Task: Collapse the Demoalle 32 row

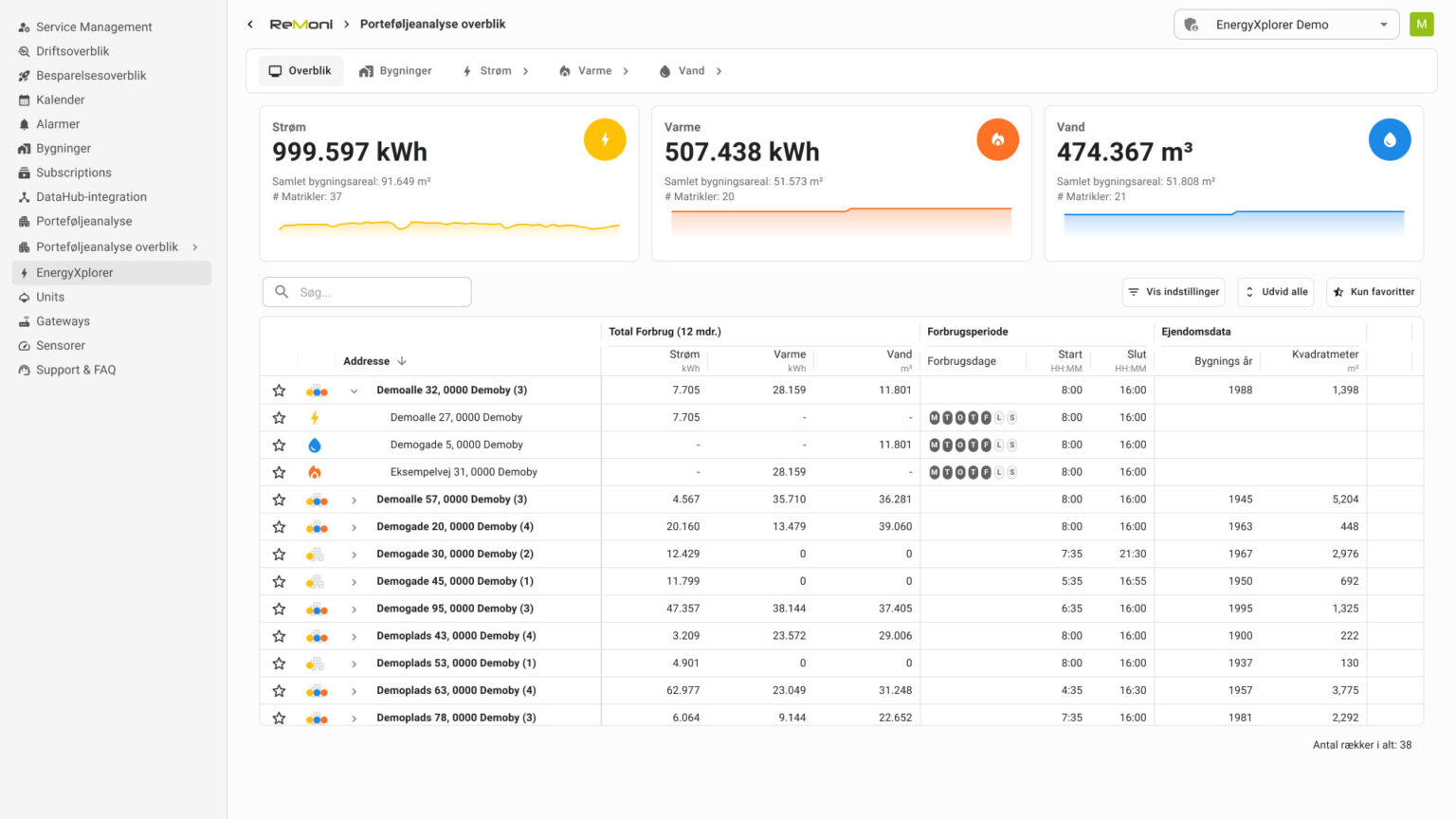Action: point(354,391)
